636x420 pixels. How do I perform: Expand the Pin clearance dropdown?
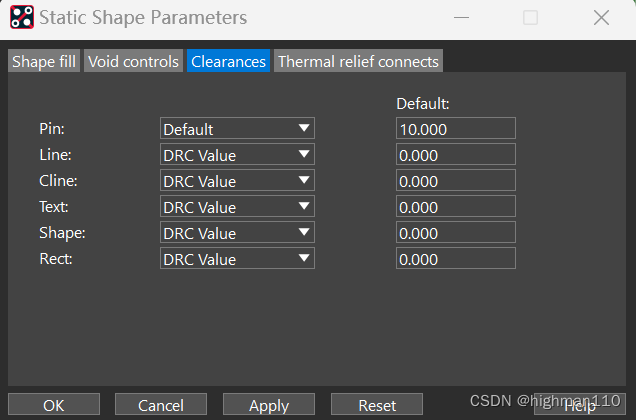(x=237, y=129)
